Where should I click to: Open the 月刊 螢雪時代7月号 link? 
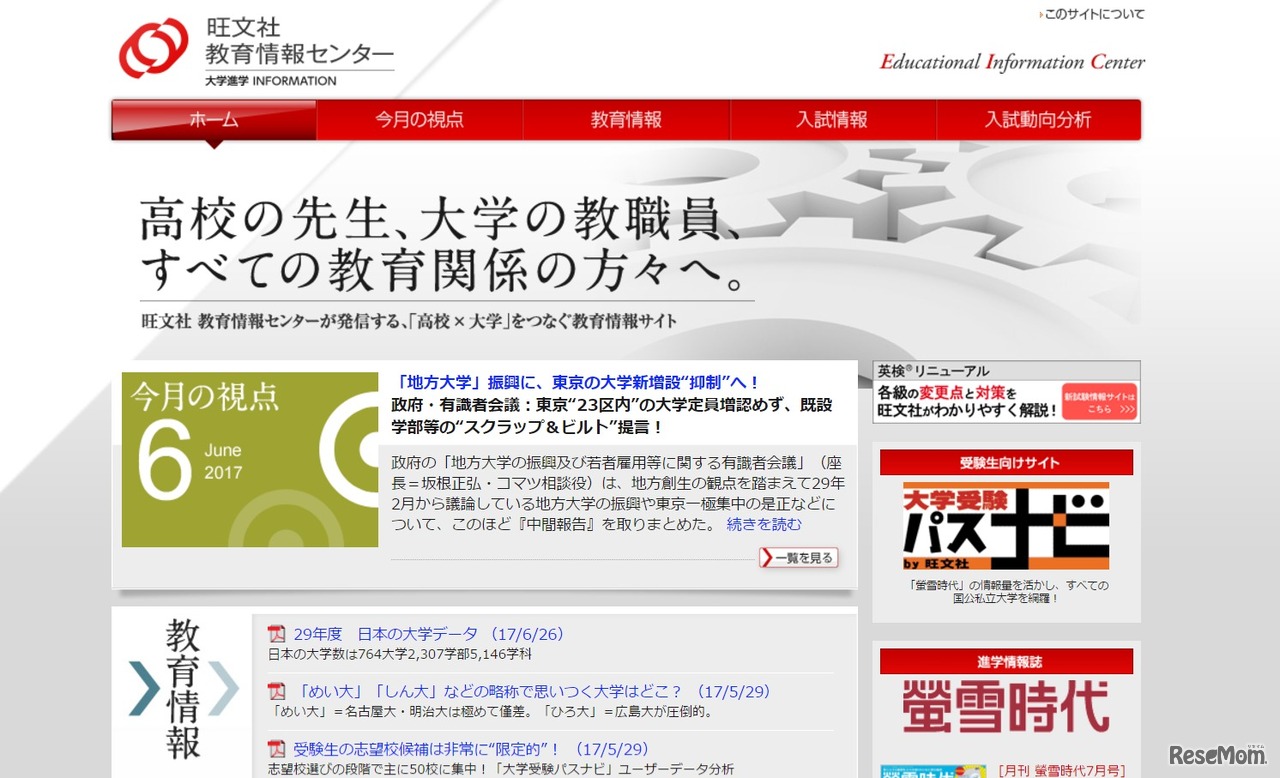point(1060,770)
